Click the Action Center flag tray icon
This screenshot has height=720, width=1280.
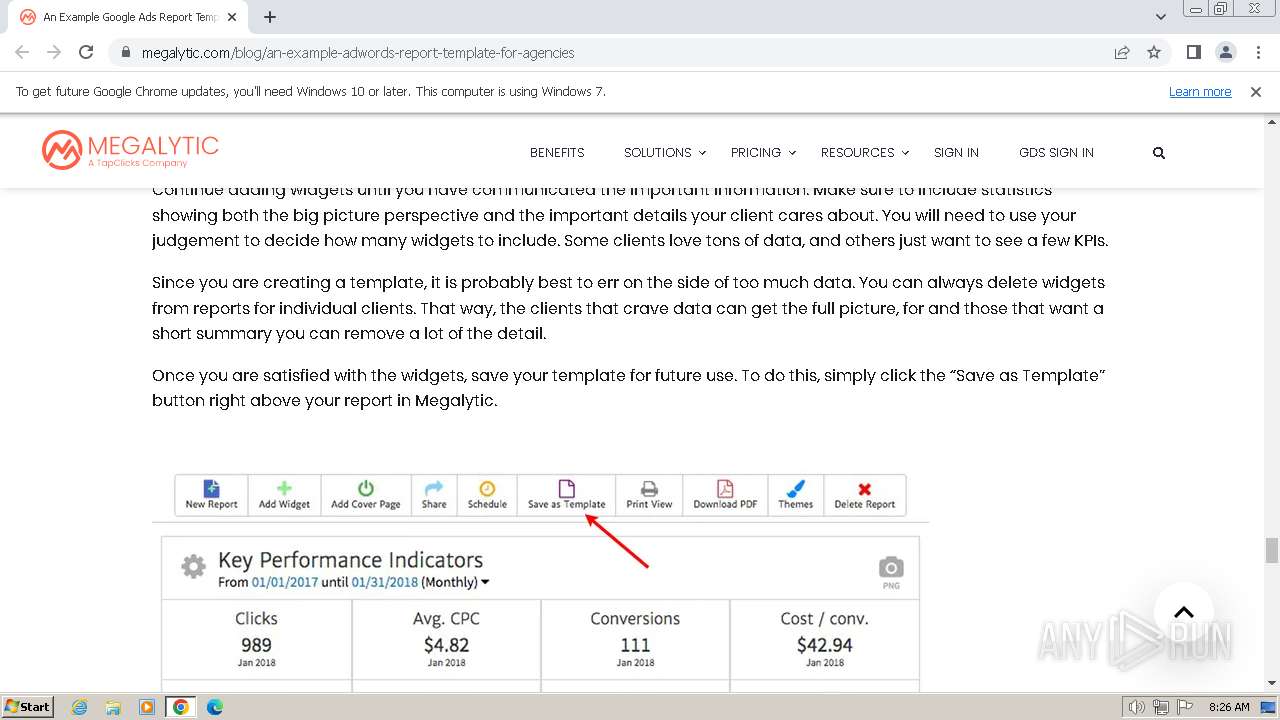[x=1184, y=707]
